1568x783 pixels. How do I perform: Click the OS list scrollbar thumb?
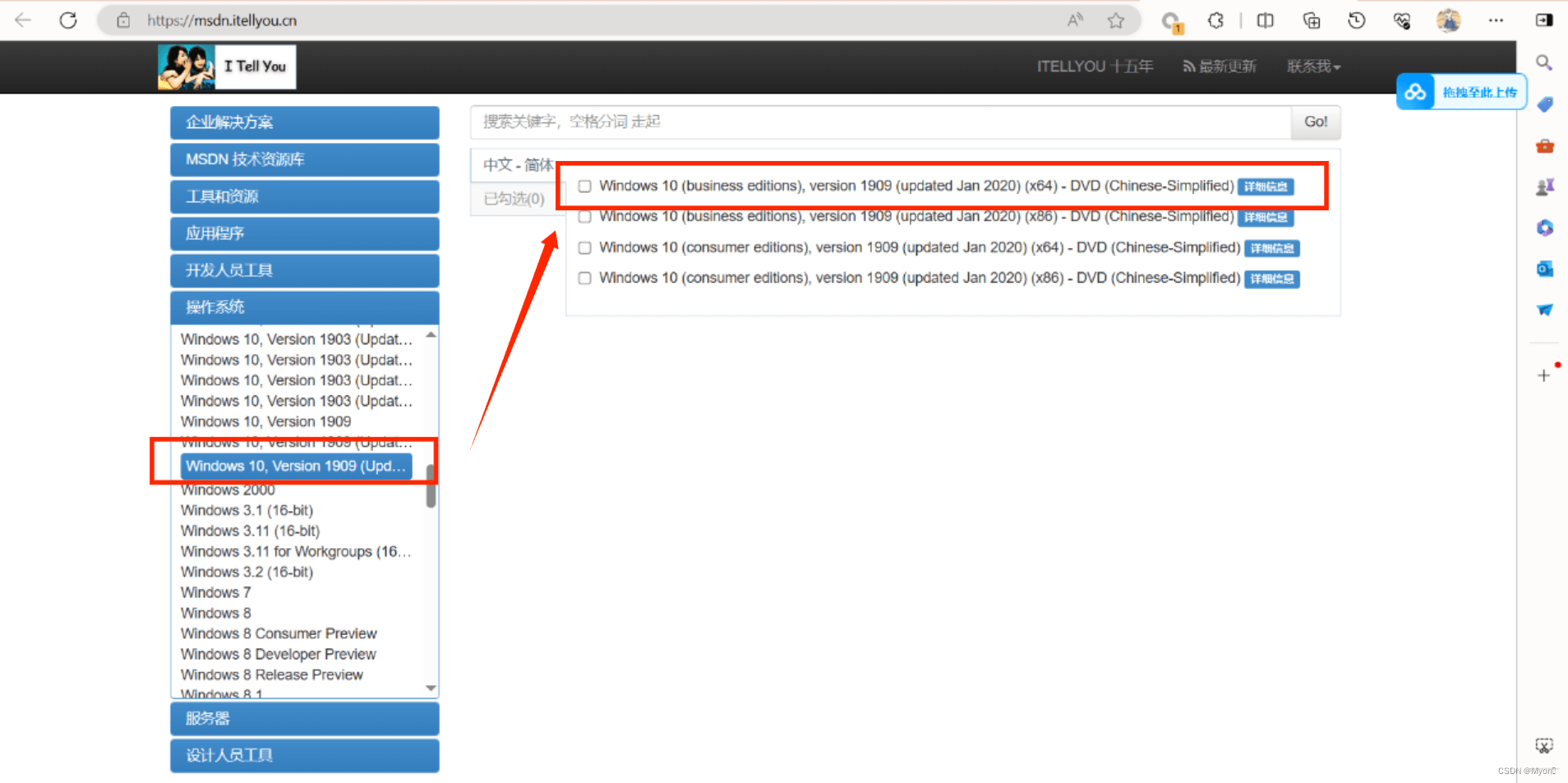coord(431,486)
